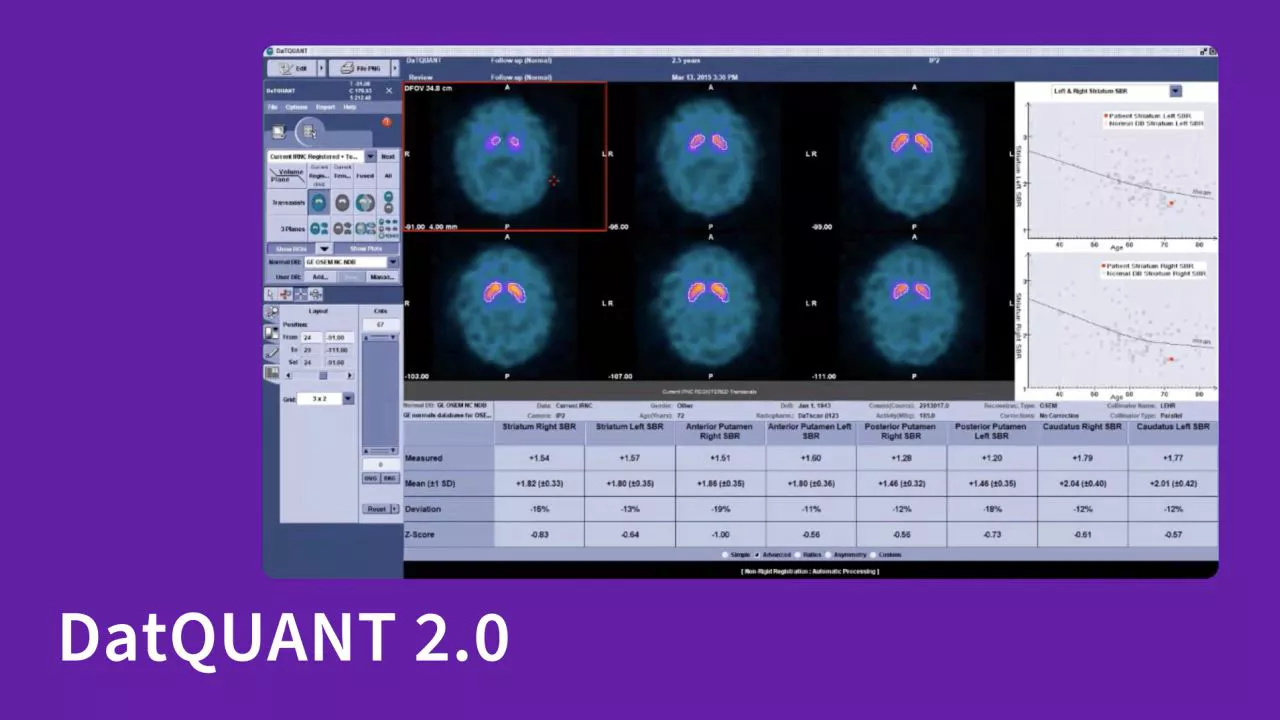Click the Add... user DB button
The height and width of the screenshot is (720, 1280).
click(319, 277)
